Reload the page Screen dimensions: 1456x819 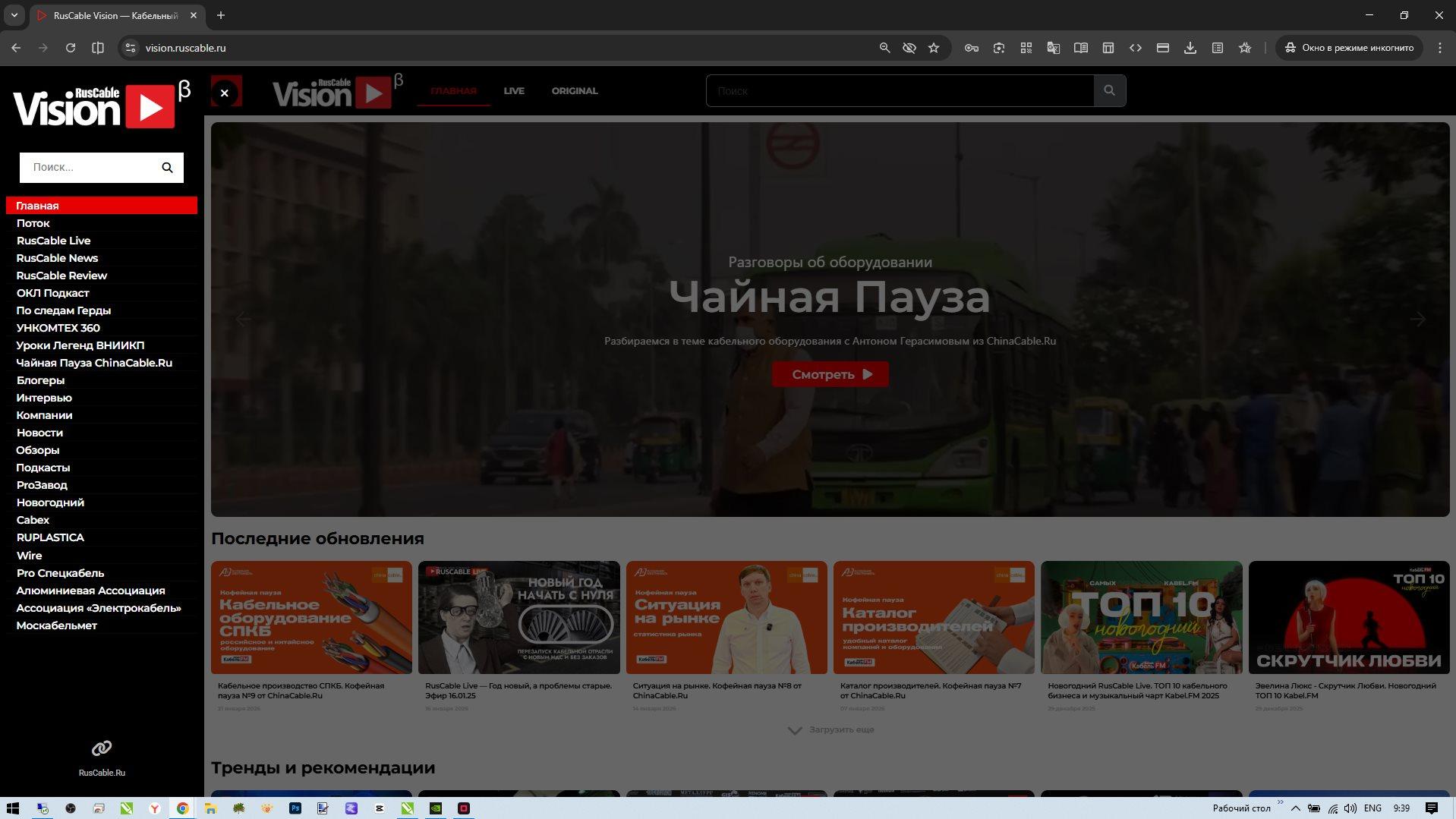71,48
